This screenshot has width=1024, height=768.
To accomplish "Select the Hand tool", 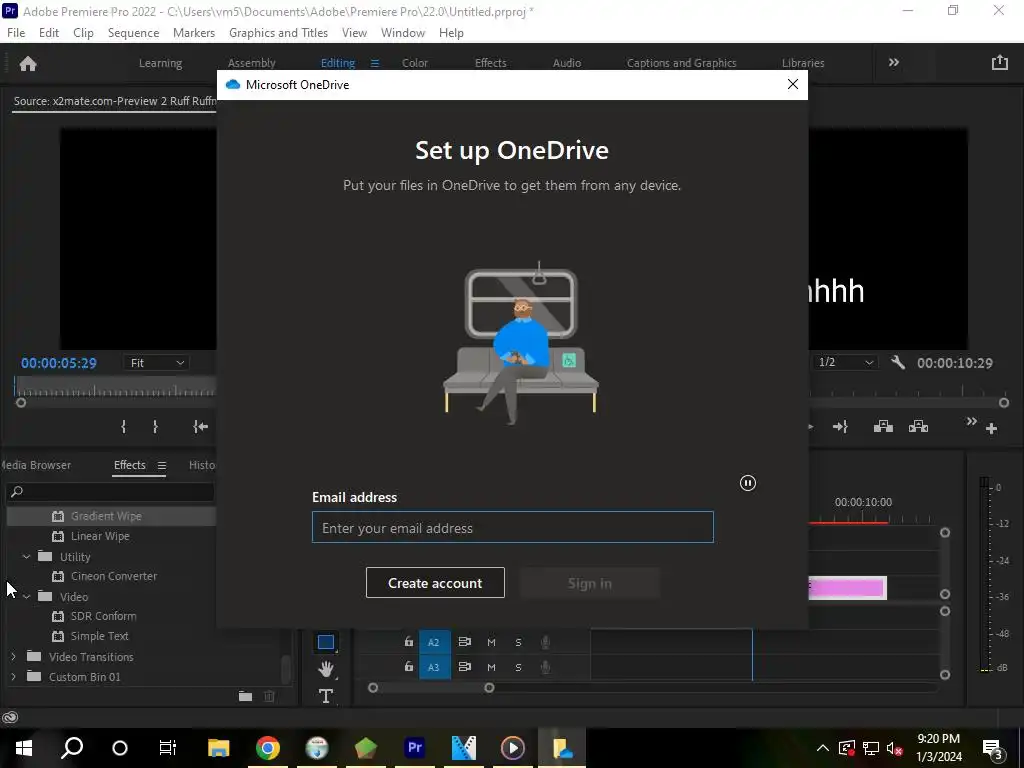I will (326, 669).
